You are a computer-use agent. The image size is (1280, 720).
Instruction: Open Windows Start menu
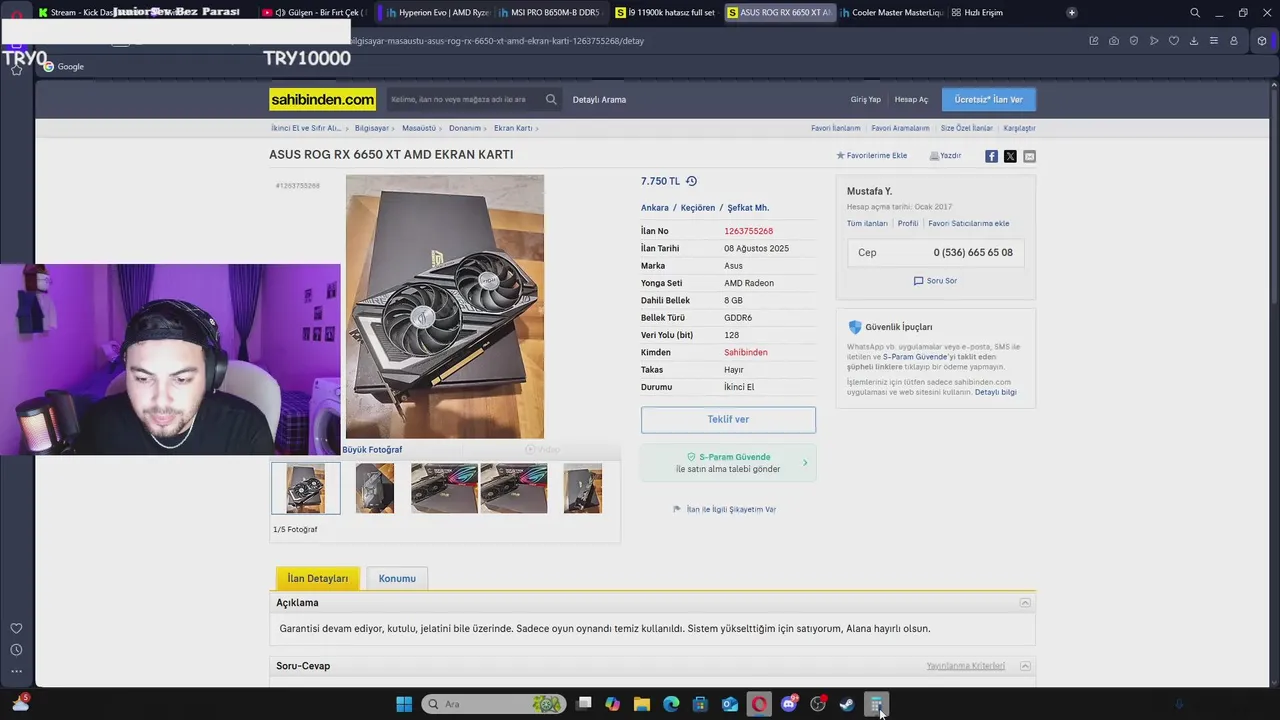pos(404,704)
